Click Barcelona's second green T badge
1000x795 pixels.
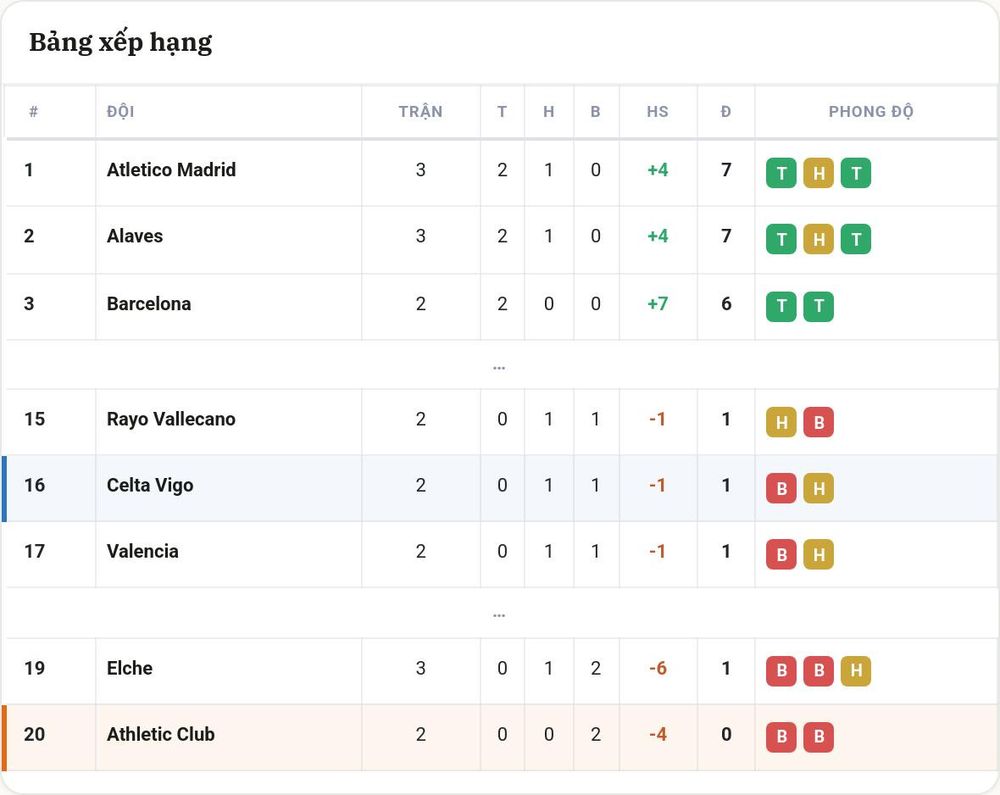(818, 307)
